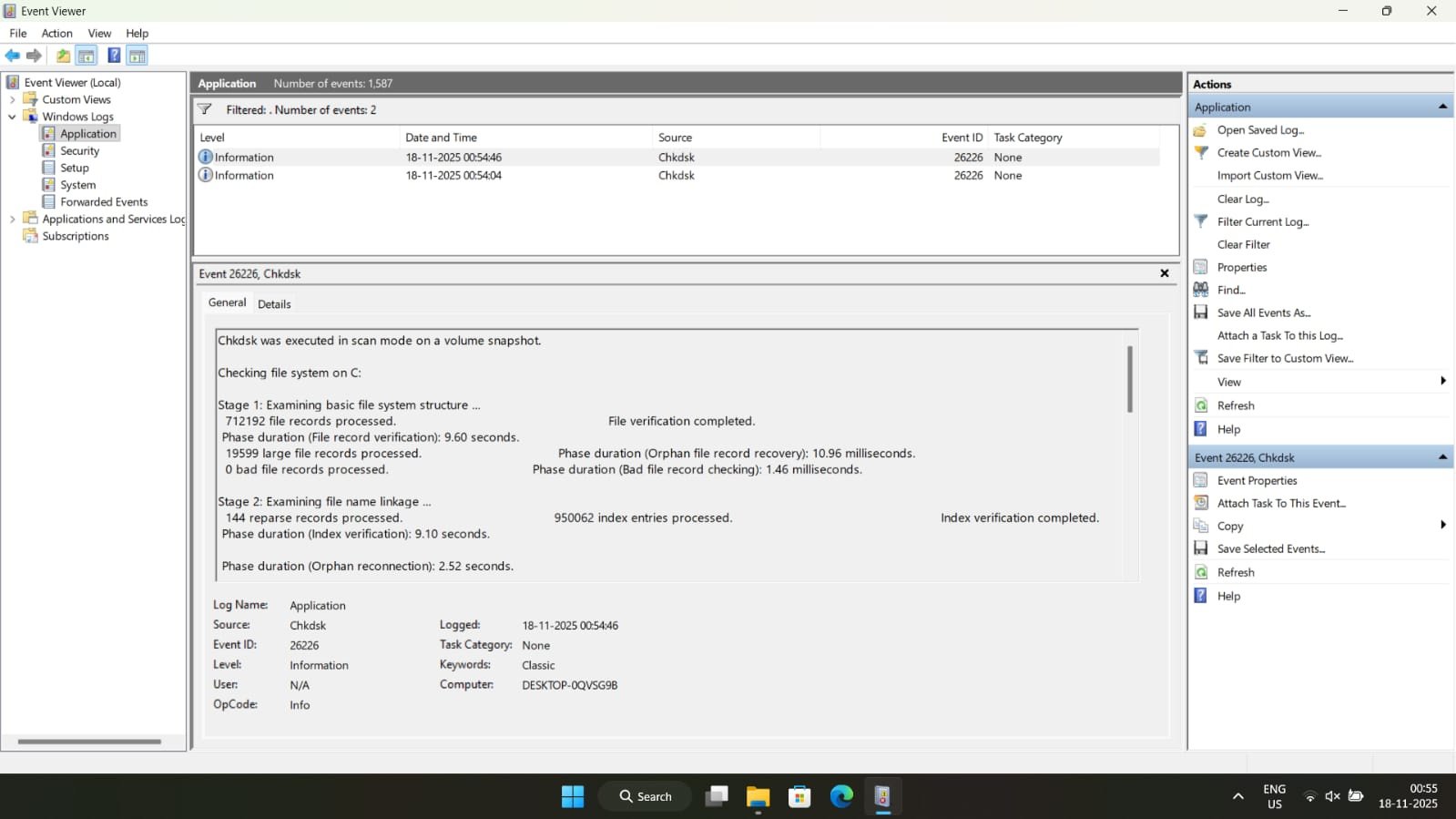Select Setup log in tree
The width and height of the screenshot is (1456, 819).
coord(75,168)
